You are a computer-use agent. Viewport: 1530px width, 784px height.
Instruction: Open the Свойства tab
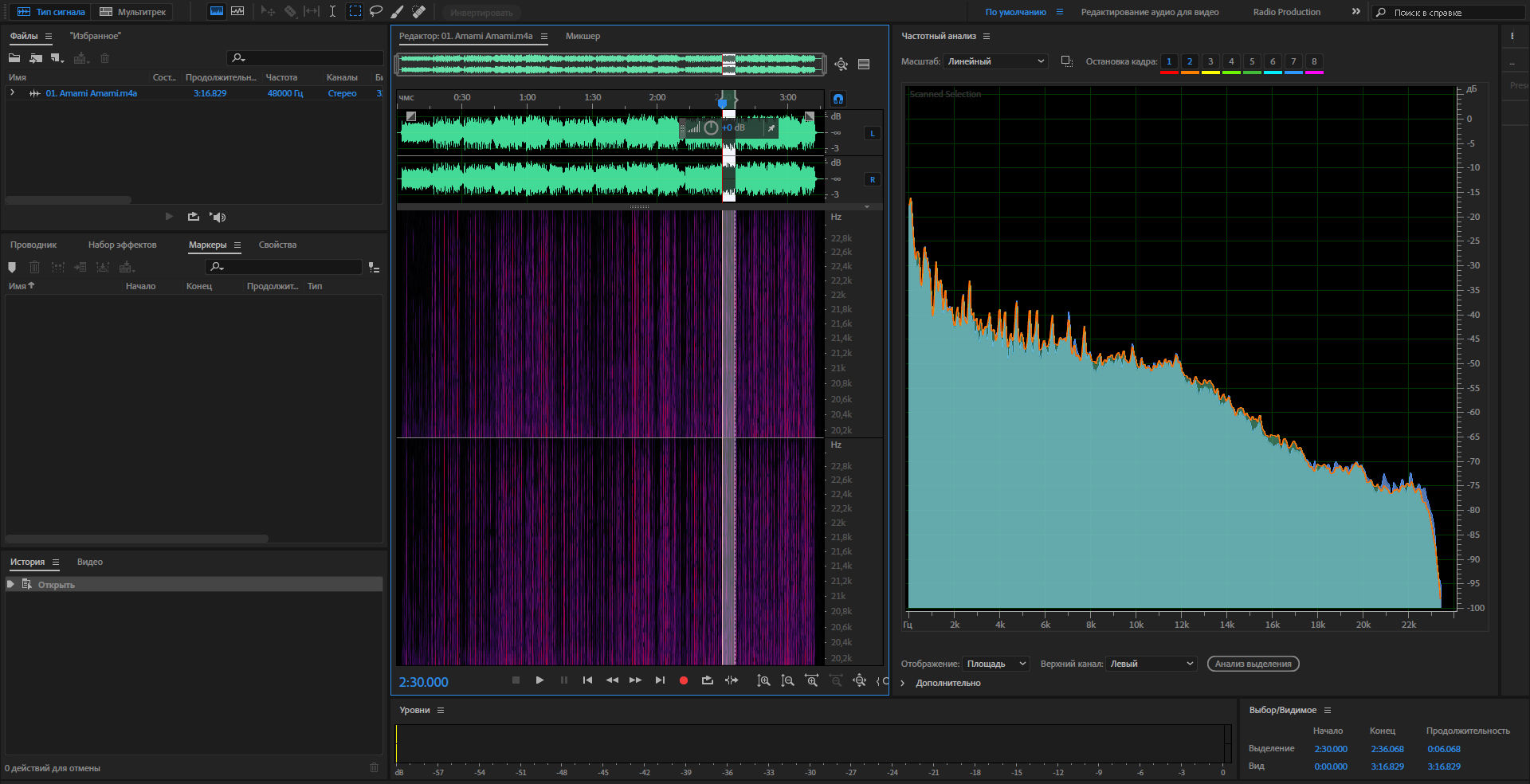point(277,245)
